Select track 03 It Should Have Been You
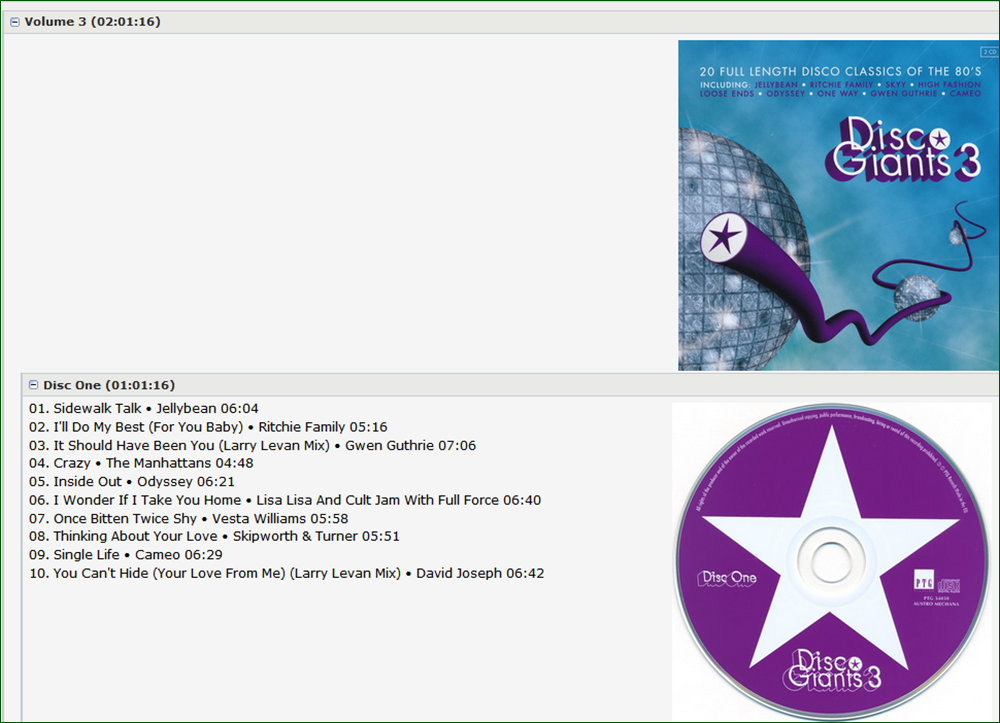Screen dimensions: 1000x723 click(x=253, y=446)
